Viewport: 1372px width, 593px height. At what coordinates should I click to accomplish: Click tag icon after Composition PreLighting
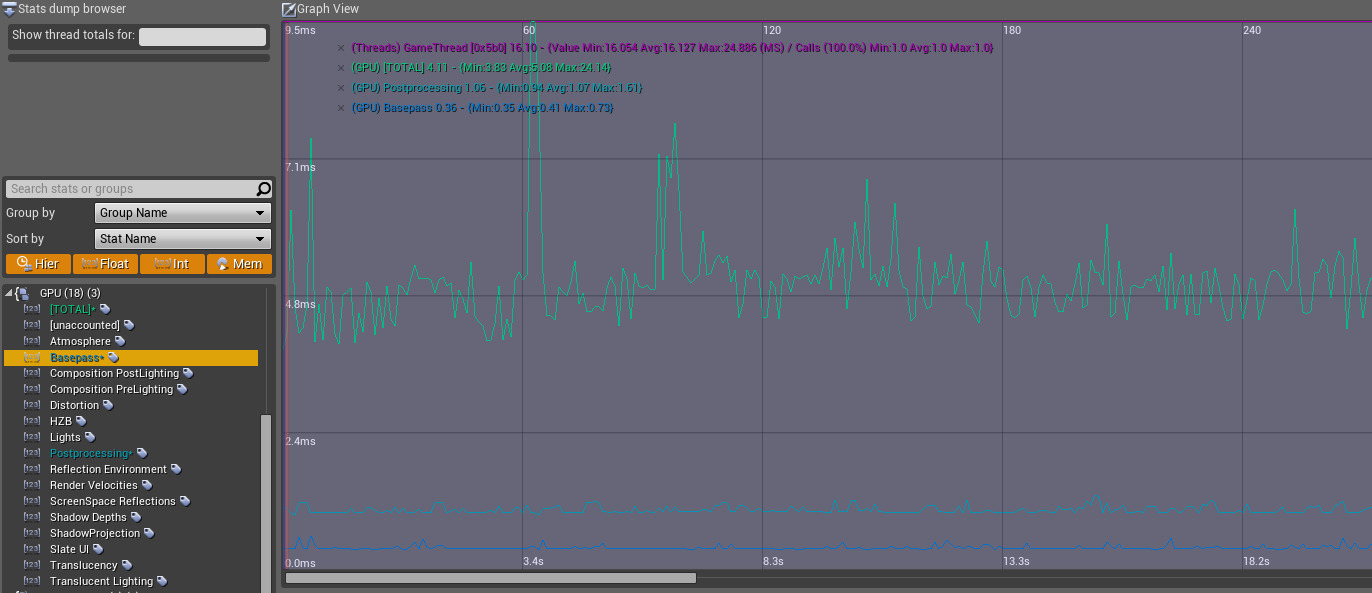tap(182, 389)
